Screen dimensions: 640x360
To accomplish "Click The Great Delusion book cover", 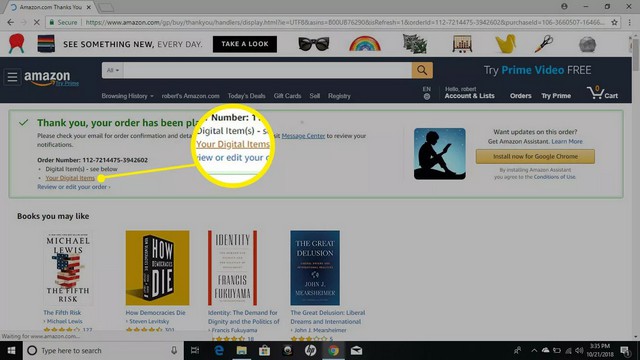I will coord(315,268).
